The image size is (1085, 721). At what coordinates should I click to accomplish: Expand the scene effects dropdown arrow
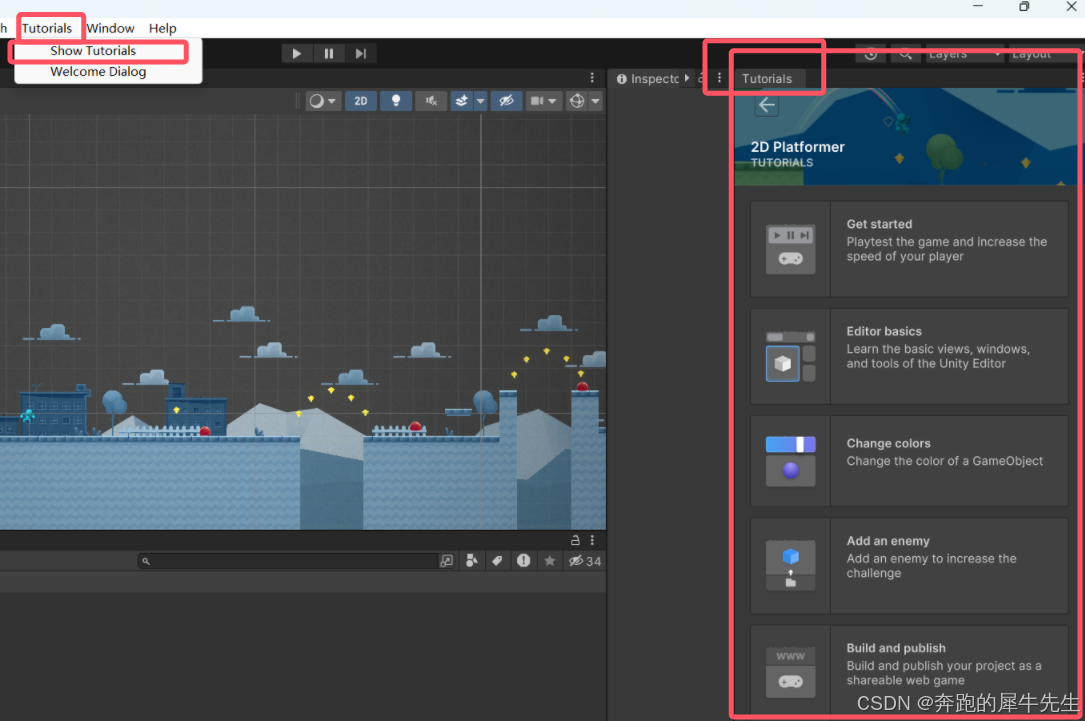click(x=480, y=101)
